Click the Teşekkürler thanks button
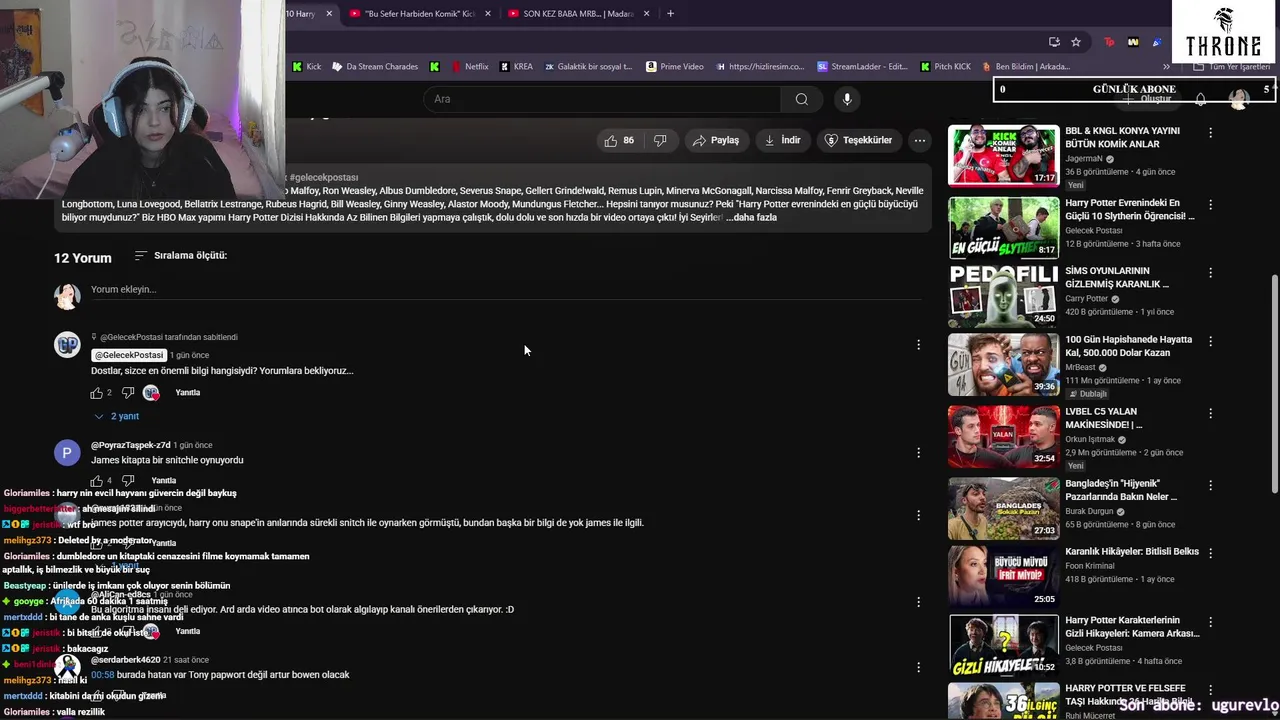The image size is (1280, 720). pos(859,140)
